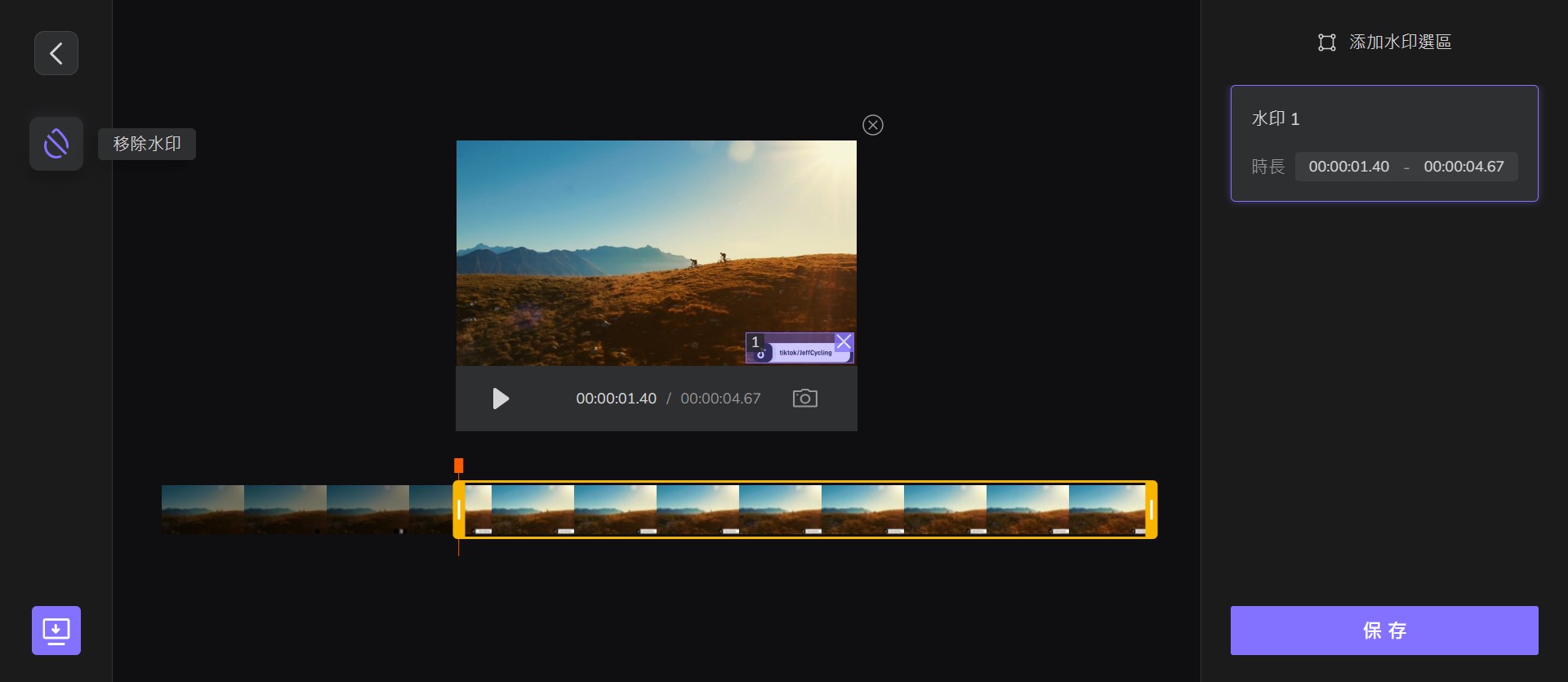Edit end time 00:00:04.67 field
1568x682 pixels.
click(x=1464, y=167)
